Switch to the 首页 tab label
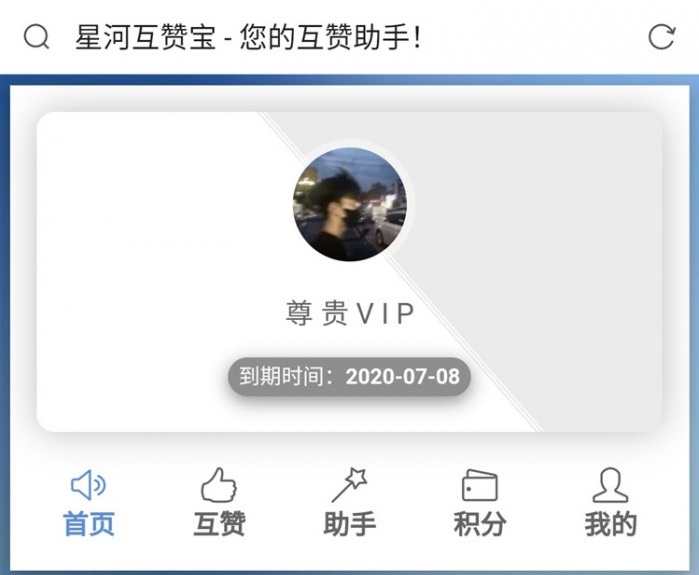 click(x=88, y=524)
